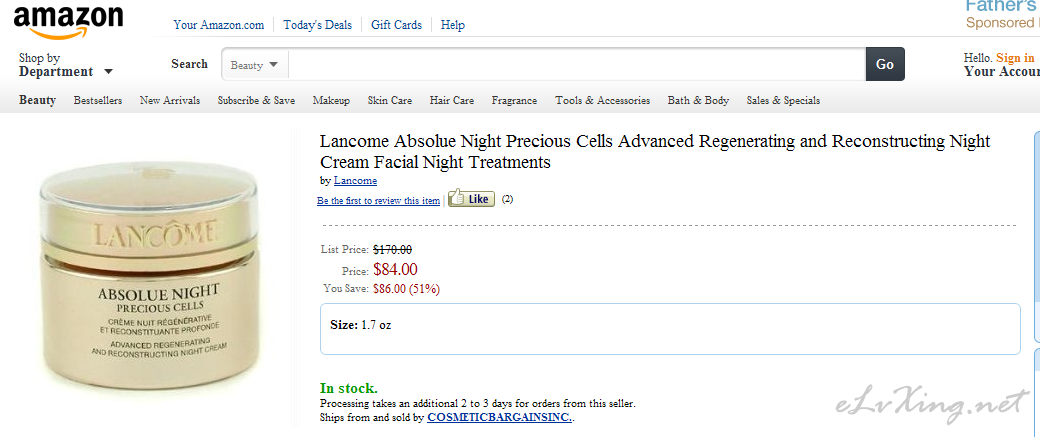Open the Beauty search category dropdown

(255, 65)
